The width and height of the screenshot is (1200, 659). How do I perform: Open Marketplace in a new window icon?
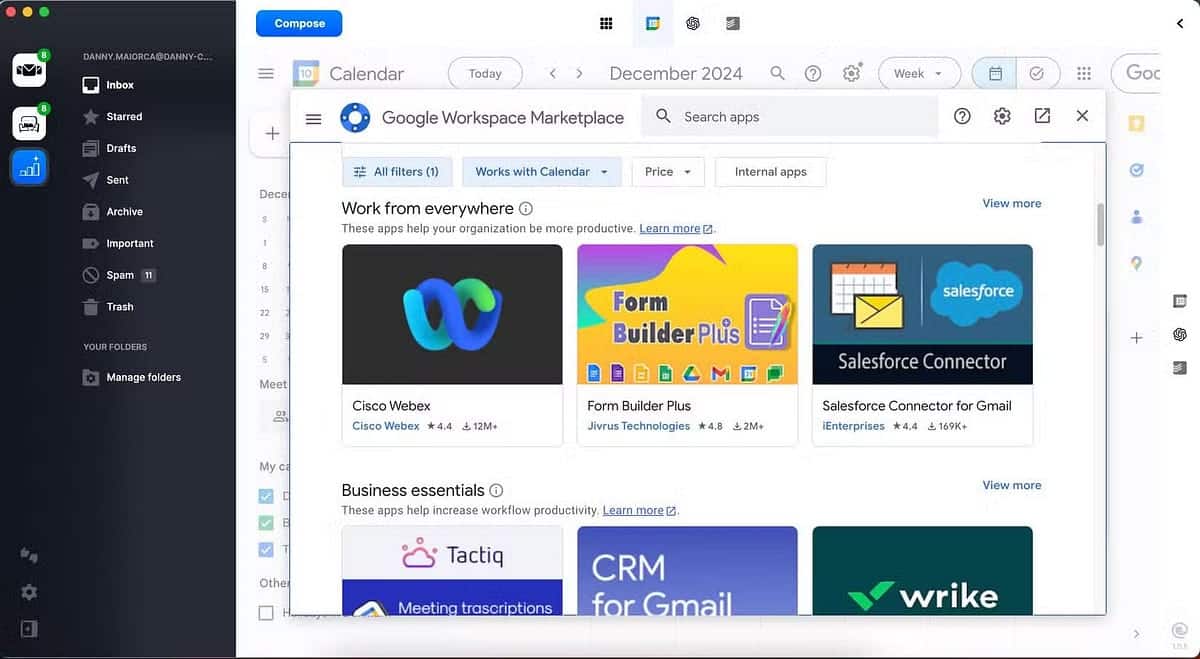point(1042,116)
